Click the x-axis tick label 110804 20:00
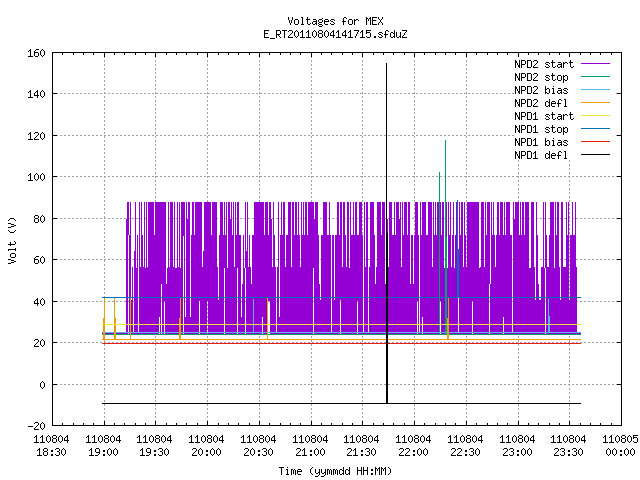This screenshot has height=480, width=640. tap(206, 446)
